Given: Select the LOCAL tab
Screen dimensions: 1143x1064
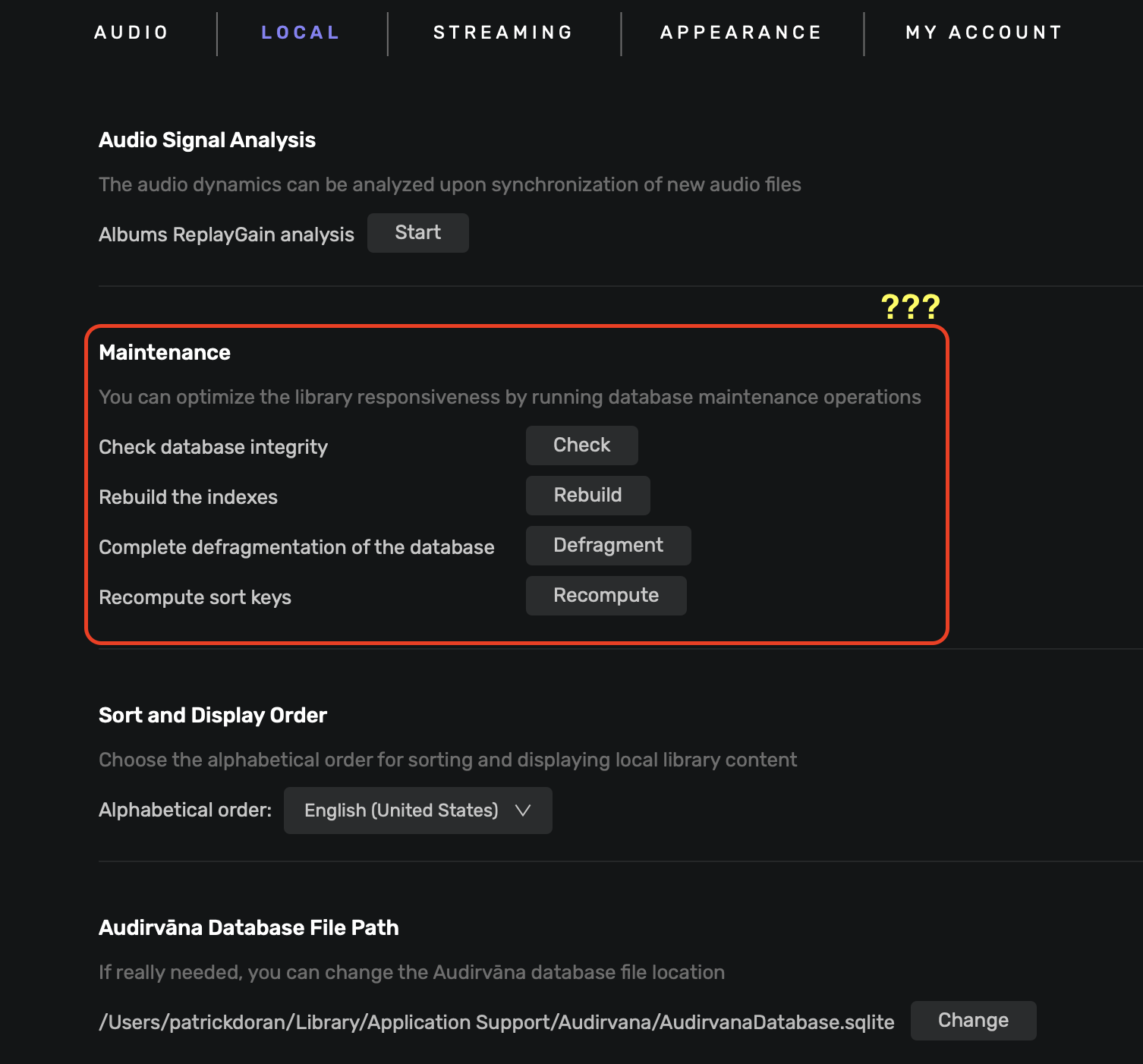Looking at the screenshot, I should coord(301,33).
